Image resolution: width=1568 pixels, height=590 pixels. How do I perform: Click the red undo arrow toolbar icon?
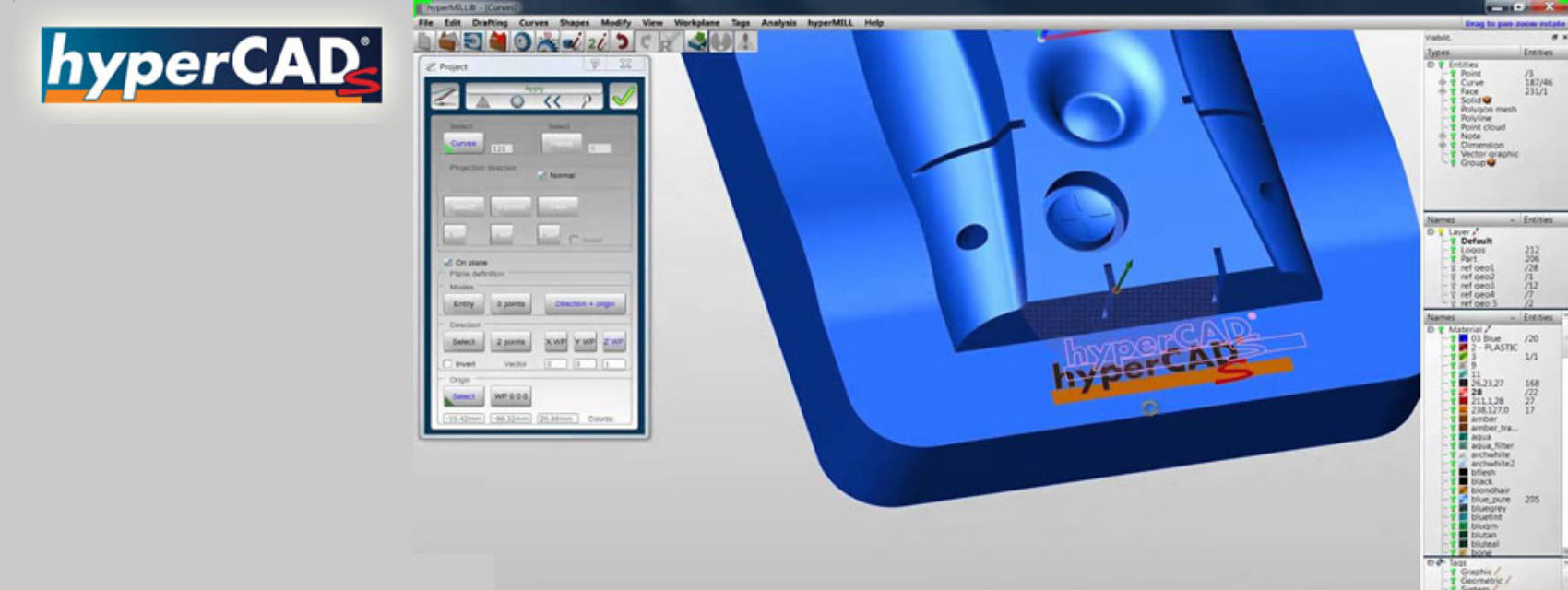coord(622,41)
